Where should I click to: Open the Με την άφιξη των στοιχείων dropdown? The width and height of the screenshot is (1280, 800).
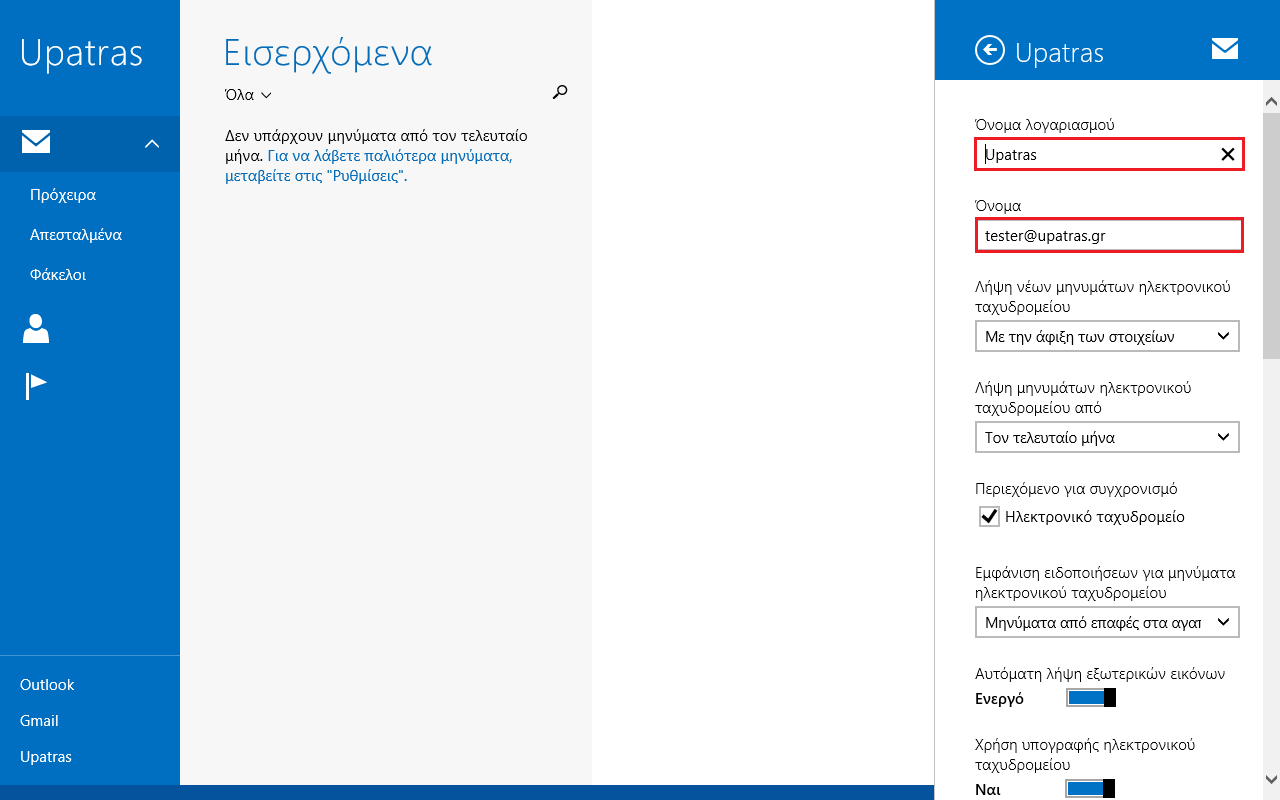tap(1107, 337)
